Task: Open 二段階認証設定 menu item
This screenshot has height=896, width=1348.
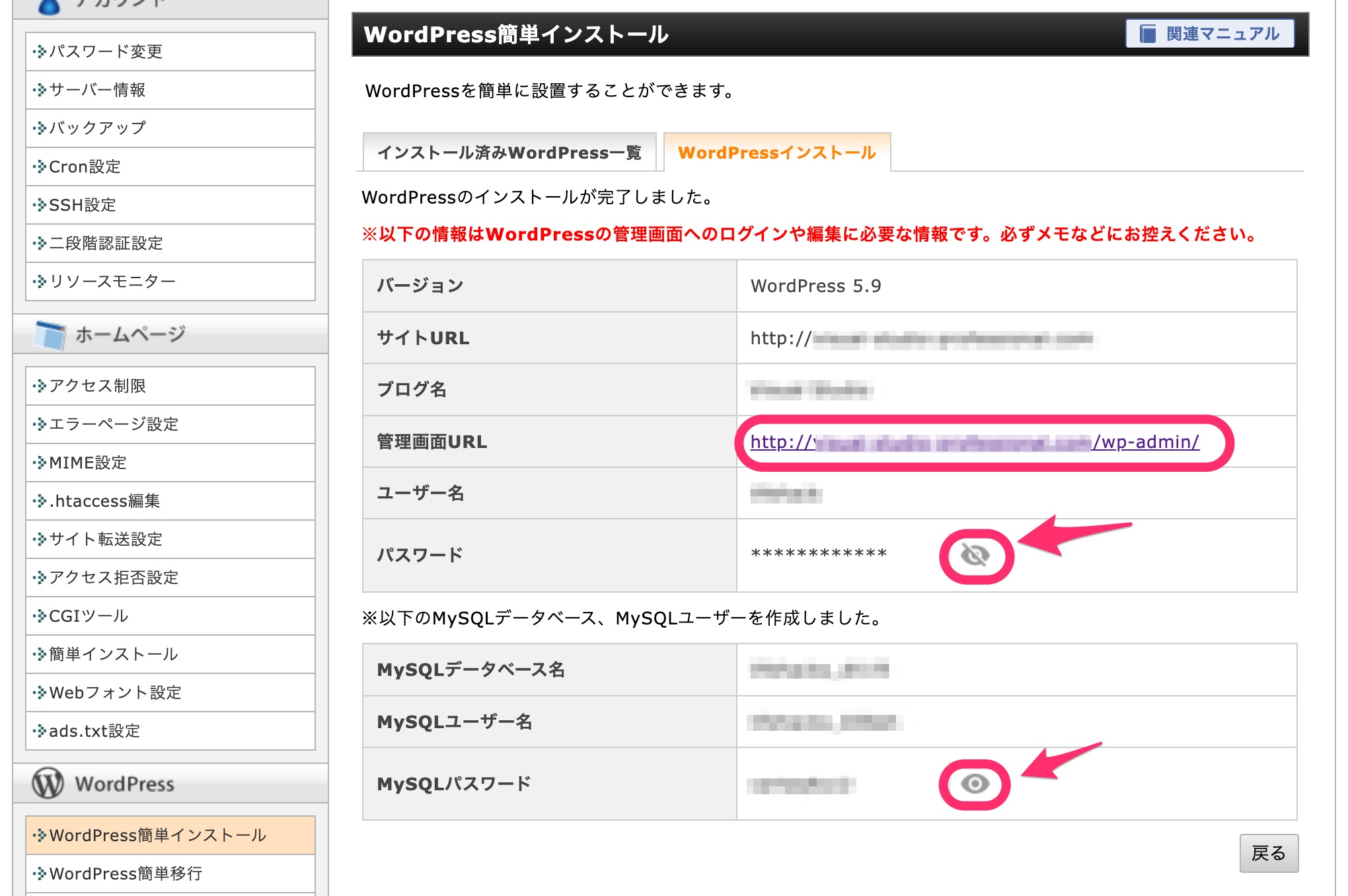Action: coord(170,243)
